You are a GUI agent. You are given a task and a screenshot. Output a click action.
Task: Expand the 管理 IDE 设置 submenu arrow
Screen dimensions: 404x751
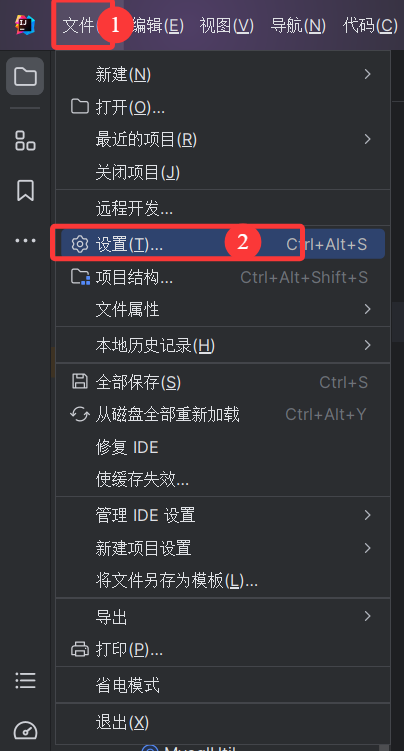pos(368,515)
